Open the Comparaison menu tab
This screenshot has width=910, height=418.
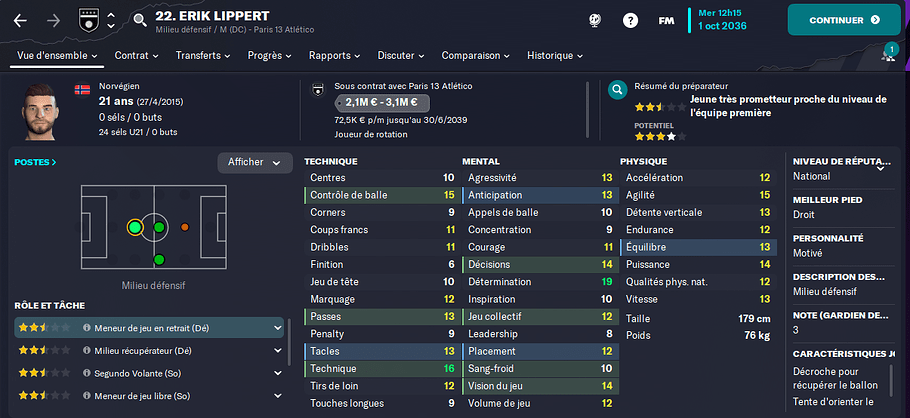[x=475, y=56]
